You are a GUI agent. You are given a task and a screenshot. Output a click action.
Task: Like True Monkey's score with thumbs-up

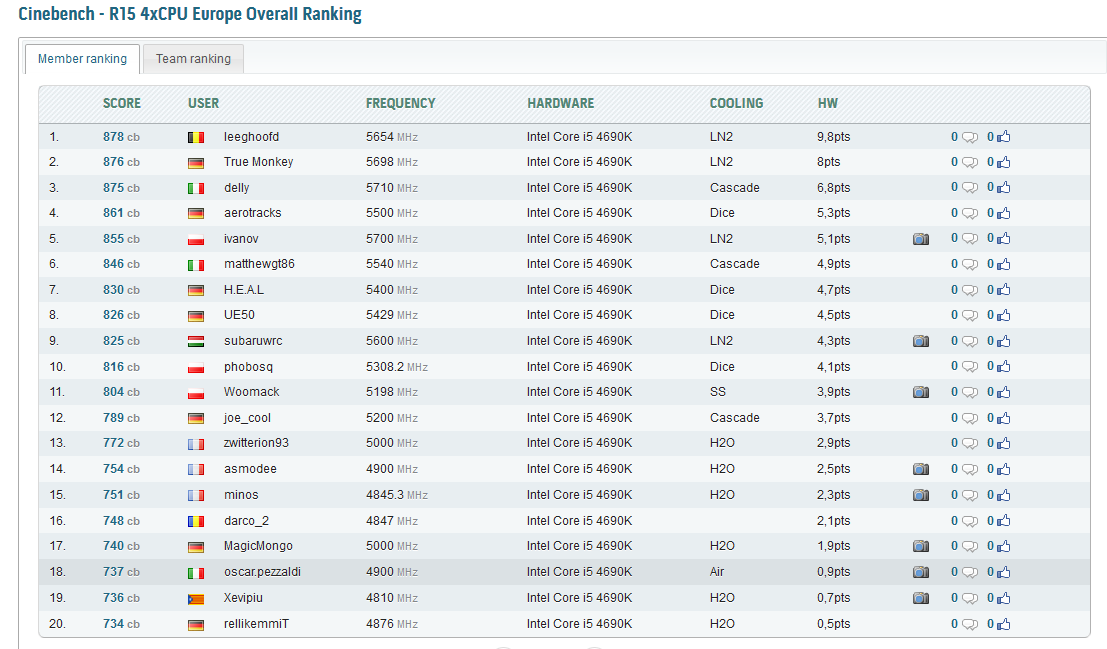[x=1004, y=162]
